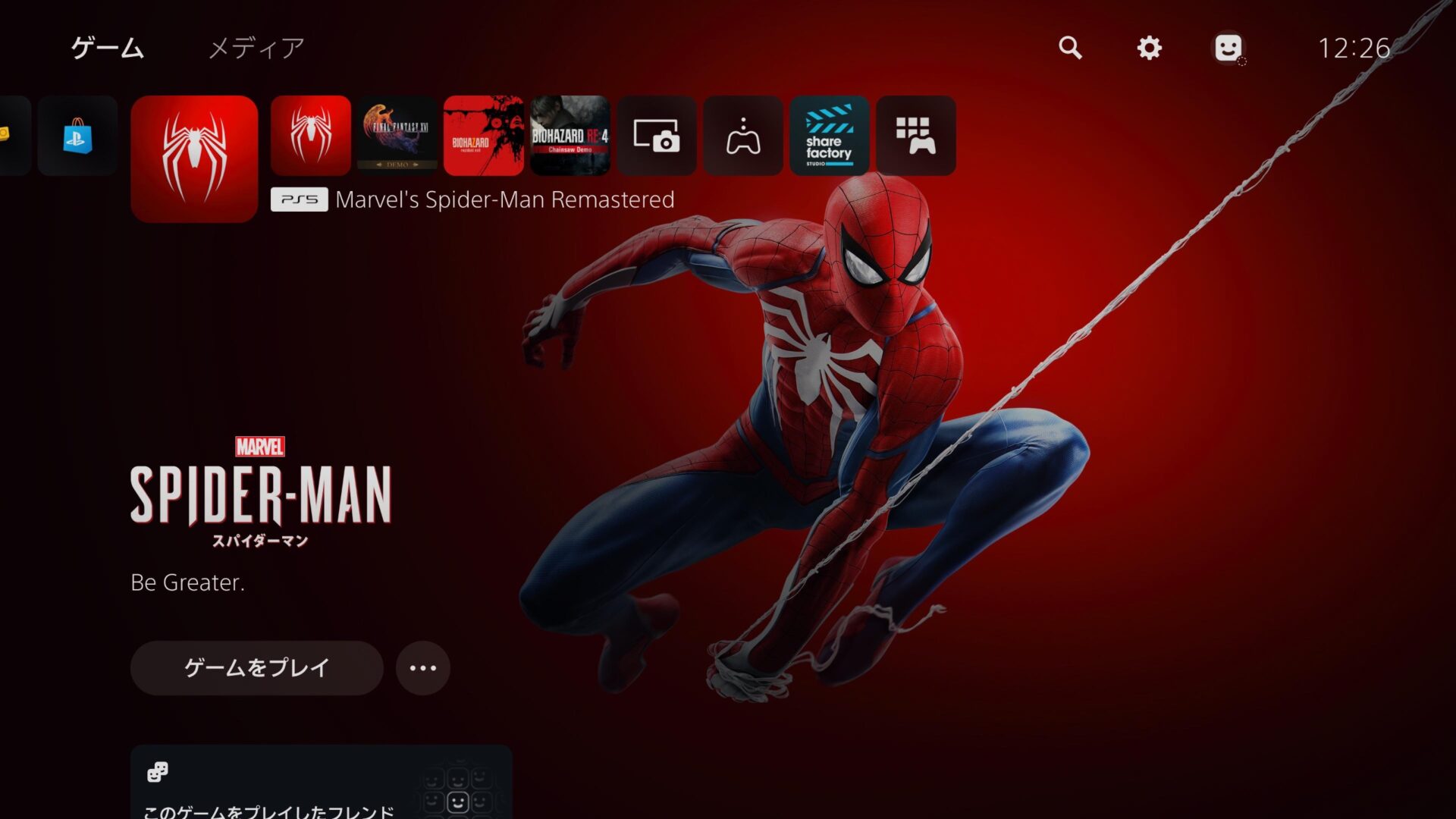Screen dimensions: 1456x819
Task: Open the search magnifier icon
Action: click(1070, 48)
